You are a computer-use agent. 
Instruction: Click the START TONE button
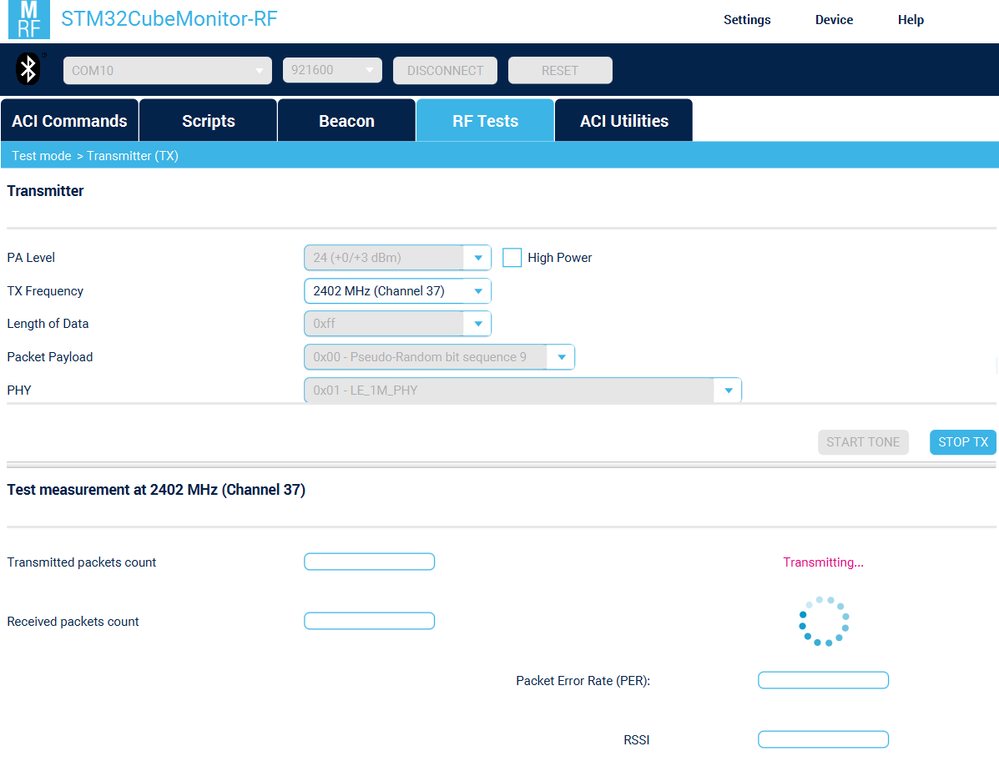coord(863,442)
